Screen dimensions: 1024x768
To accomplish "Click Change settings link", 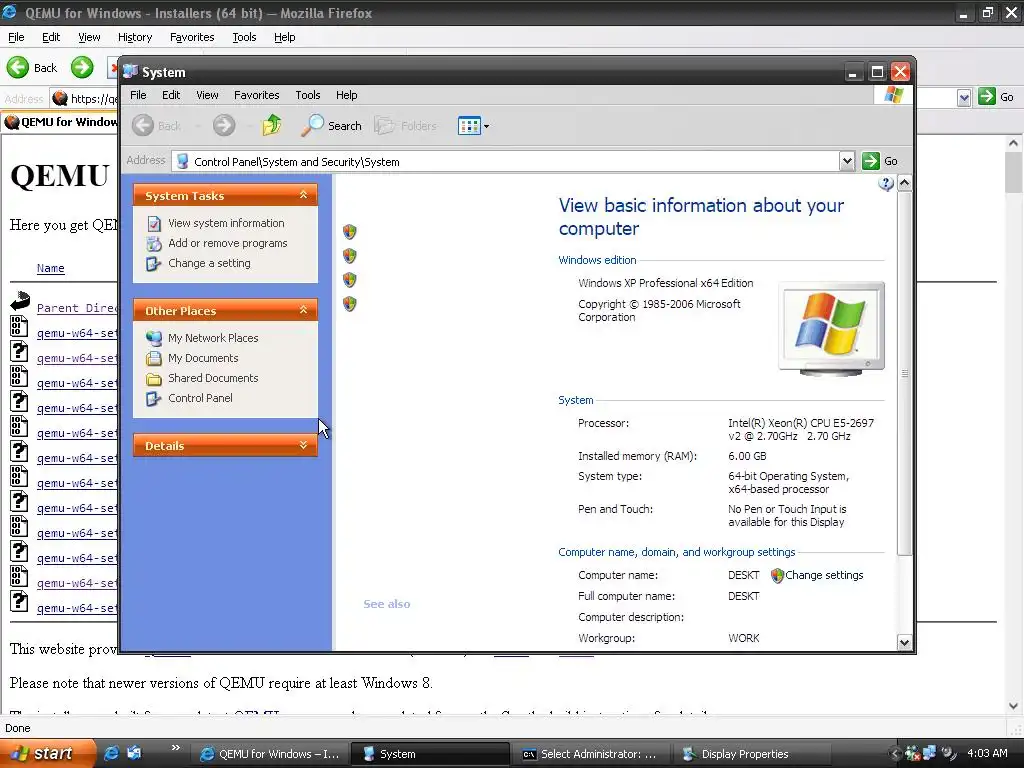I will (824, 575).
